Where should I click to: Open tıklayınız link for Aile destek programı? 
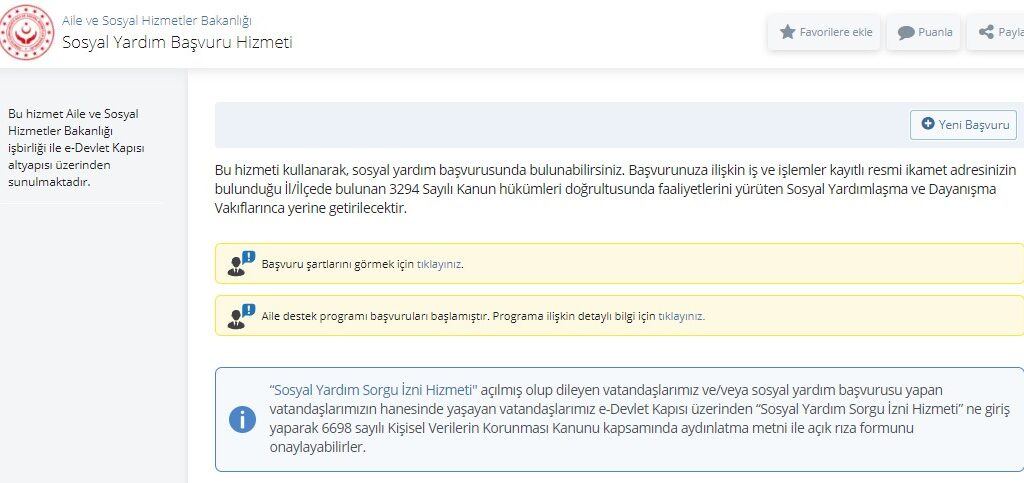click(x=680, y=317)
